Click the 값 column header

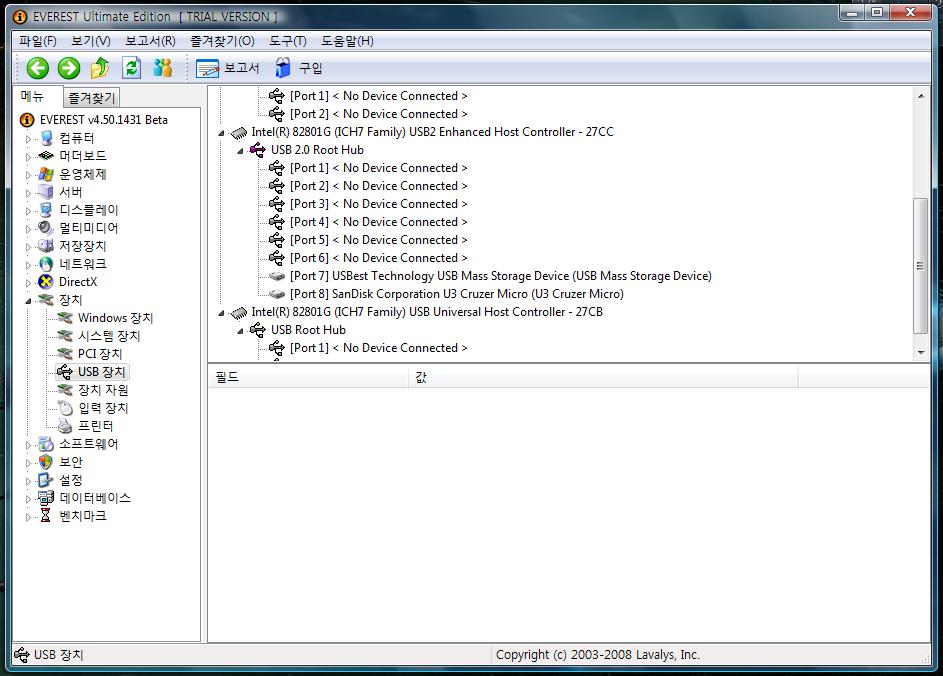click(x=603, y=377)
